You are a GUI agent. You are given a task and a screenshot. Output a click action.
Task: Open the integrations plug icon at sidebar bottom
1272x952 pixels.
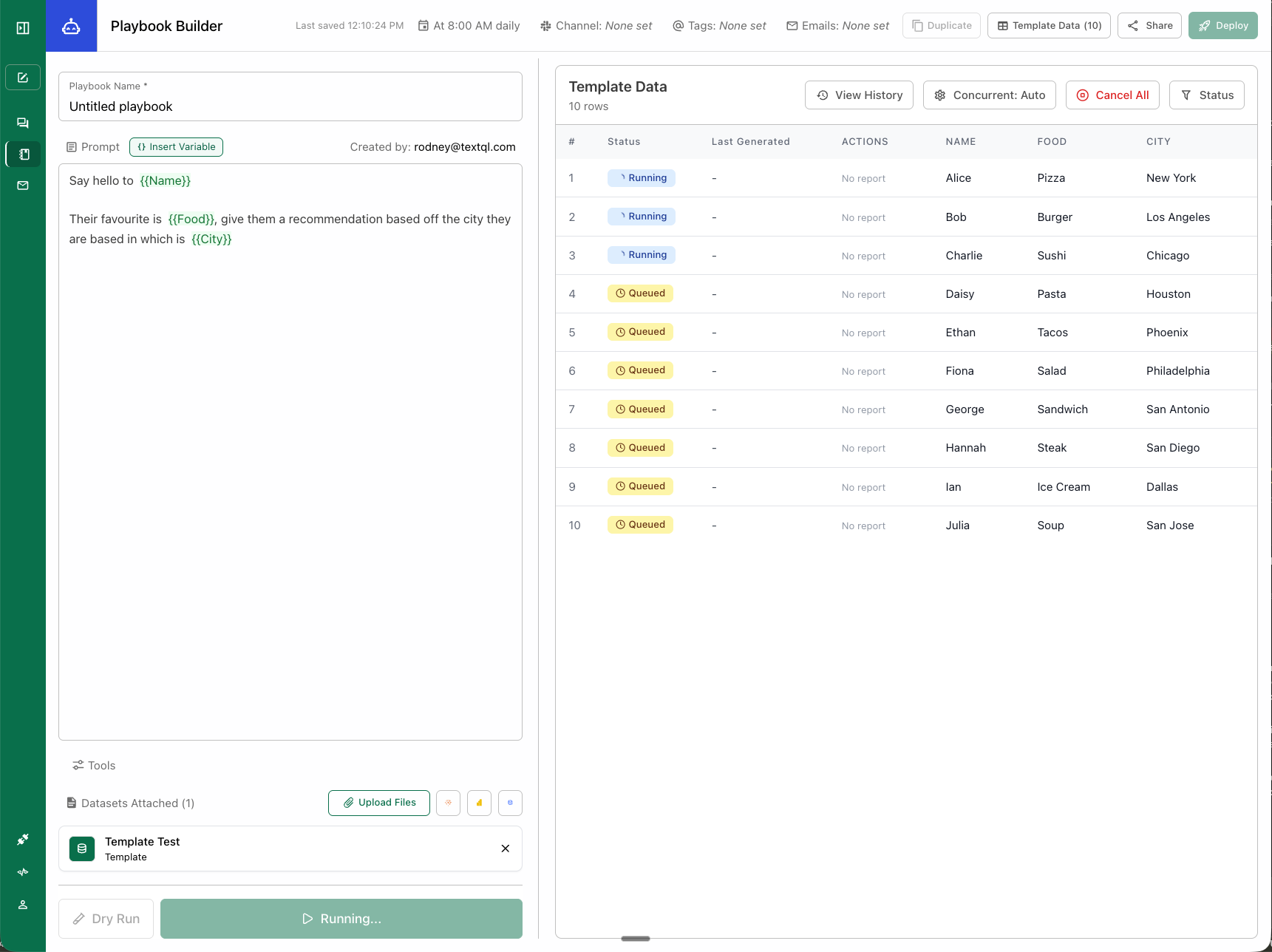coord(22,839)
